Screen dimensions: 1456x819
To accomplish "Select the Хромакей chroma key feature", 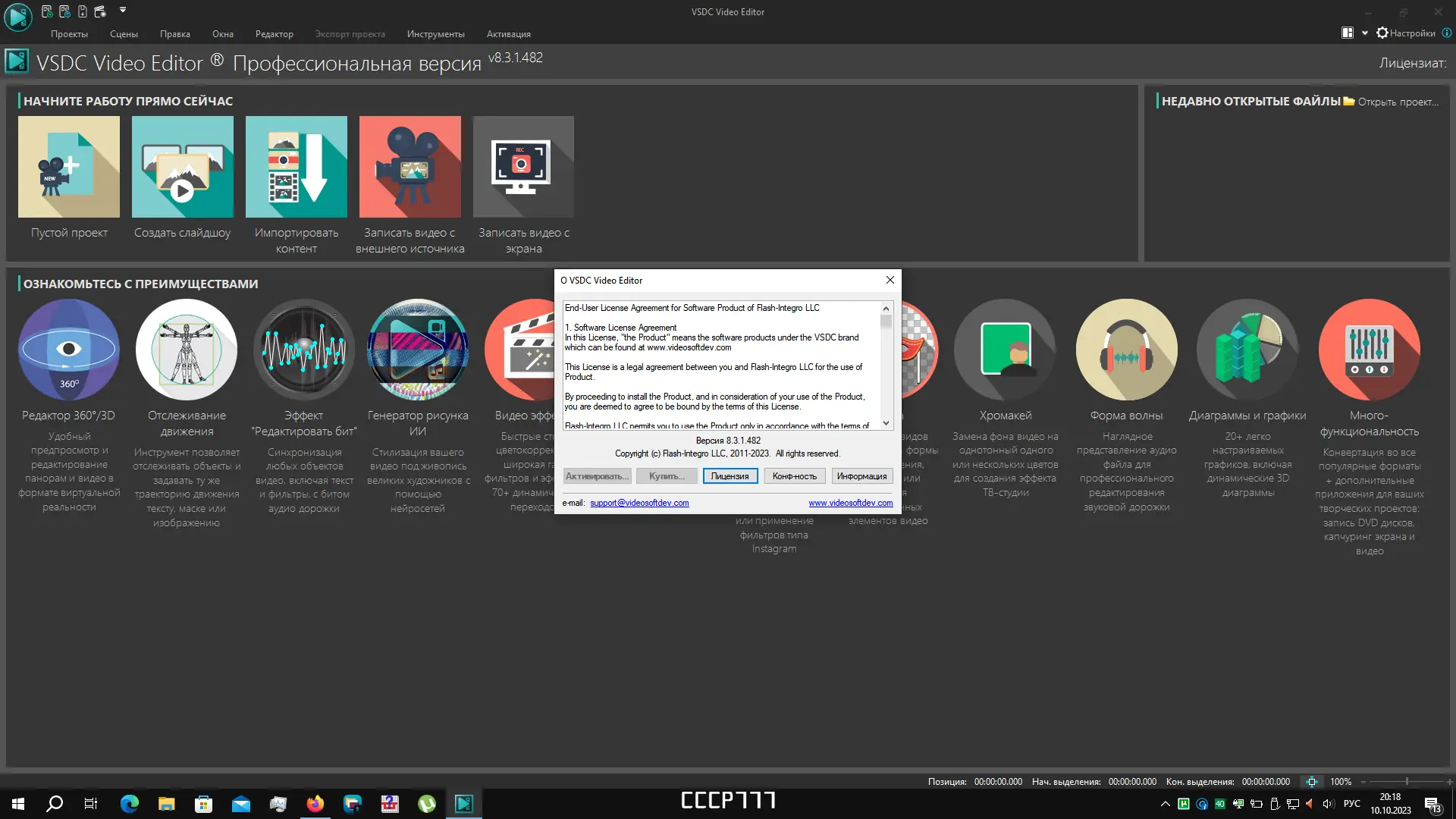I will pyautogui.click(x=1005, y=349).
